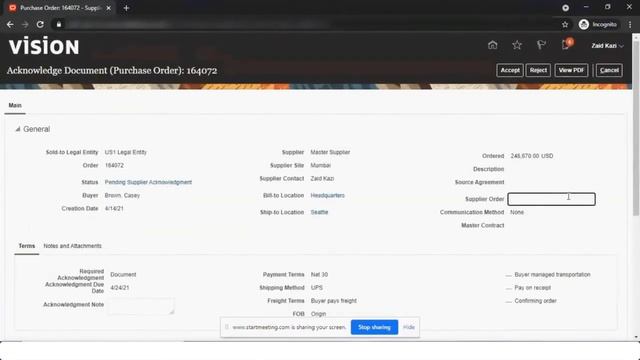The height and width of the screenshot is (360, 640).
Task: Toggle the Pay on receipt checkbox
Action: [508, 288]
